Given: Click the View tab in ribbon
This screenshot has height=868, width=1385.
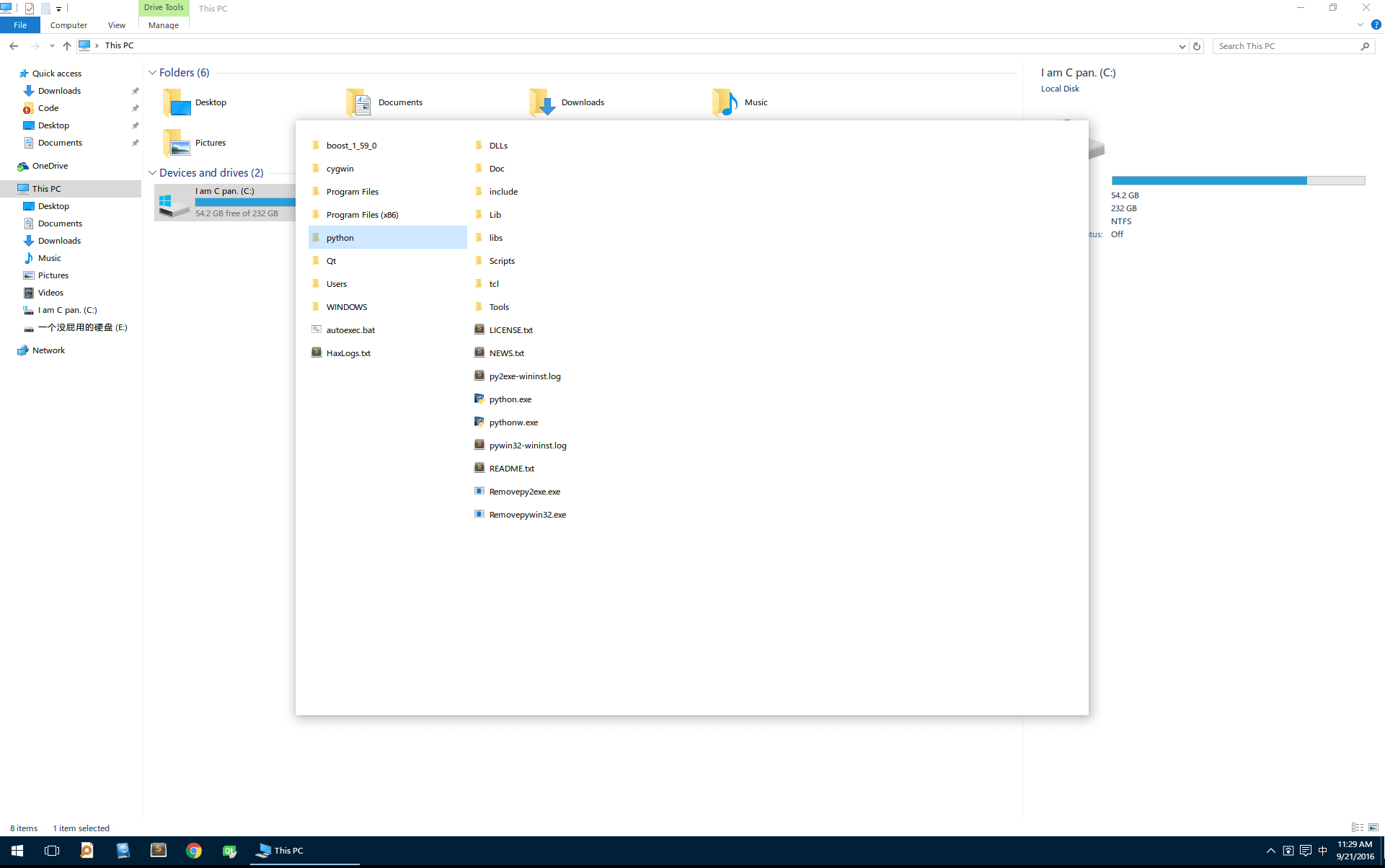Looking at the screenshot, I should pos(116,24).
